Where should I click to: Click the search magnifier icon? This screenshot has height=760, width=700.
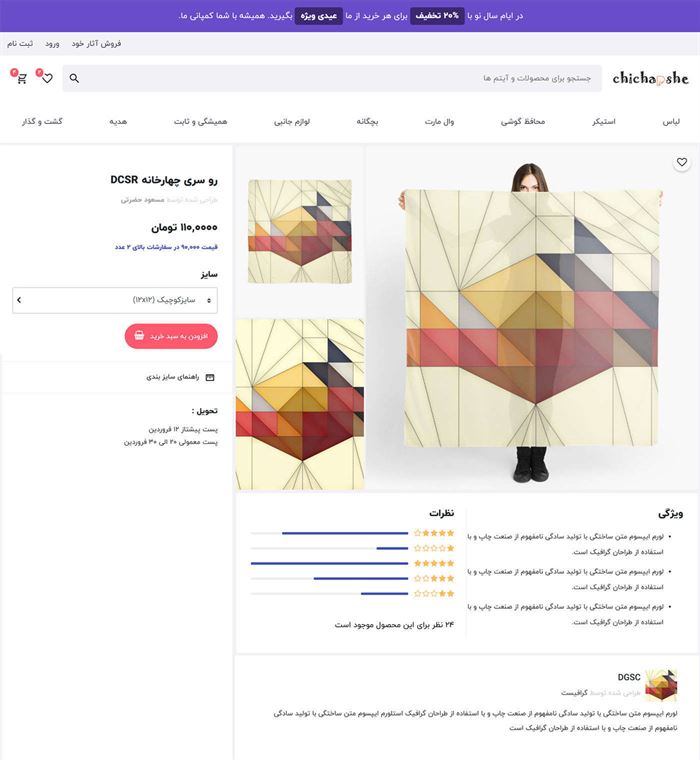point(74,78)
